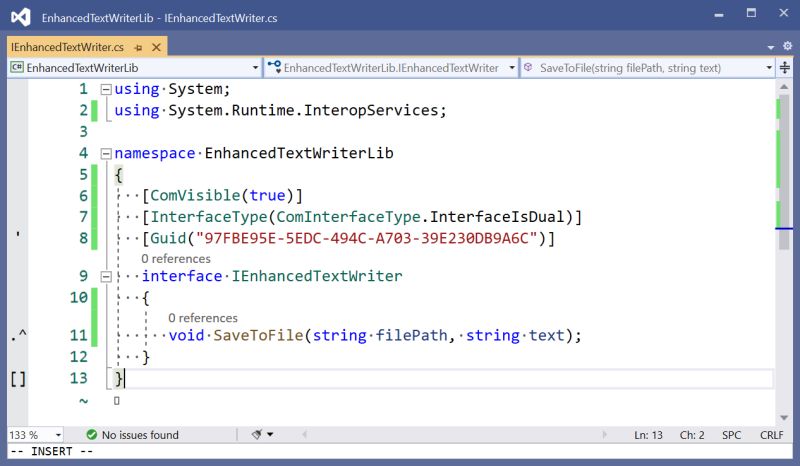Click the Ch: 2 column indicator
800x466 pixels.
(692, 435)
